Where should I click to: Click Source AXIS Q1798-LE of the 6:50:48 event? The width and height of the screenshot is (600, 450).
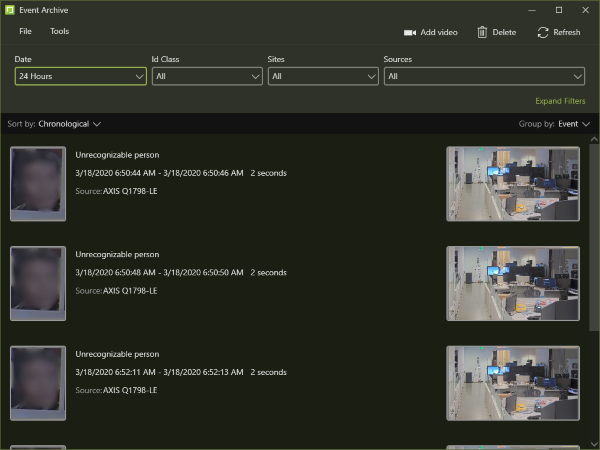pyautogui.click(x=116, y=291)
